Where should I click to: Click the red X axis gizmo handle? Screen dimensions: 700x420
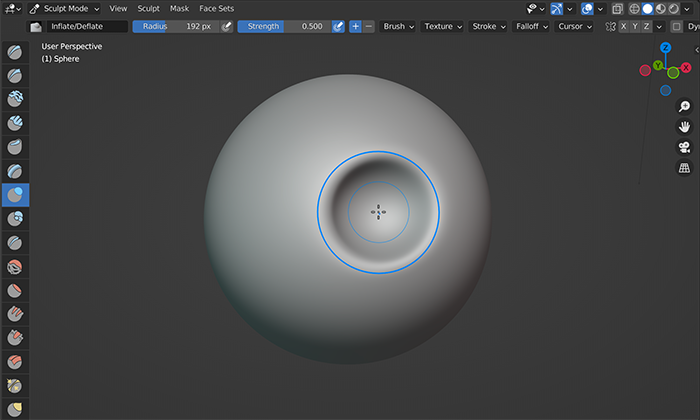tap(686, 68)
